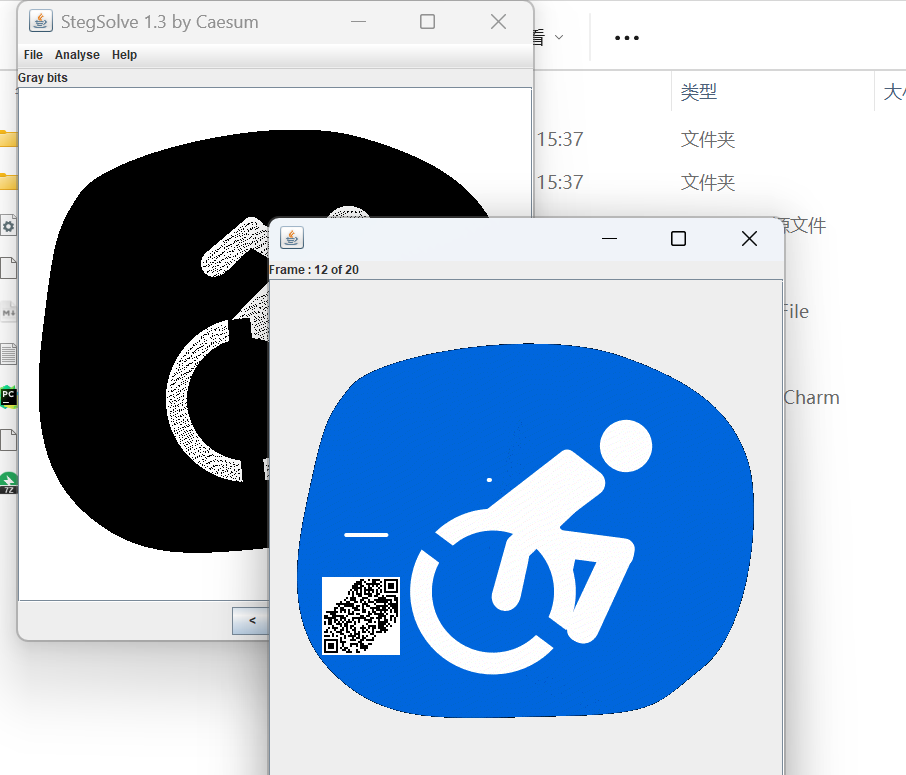
Task: Click the wheelchair figure frame image
Action: point(525,531)
